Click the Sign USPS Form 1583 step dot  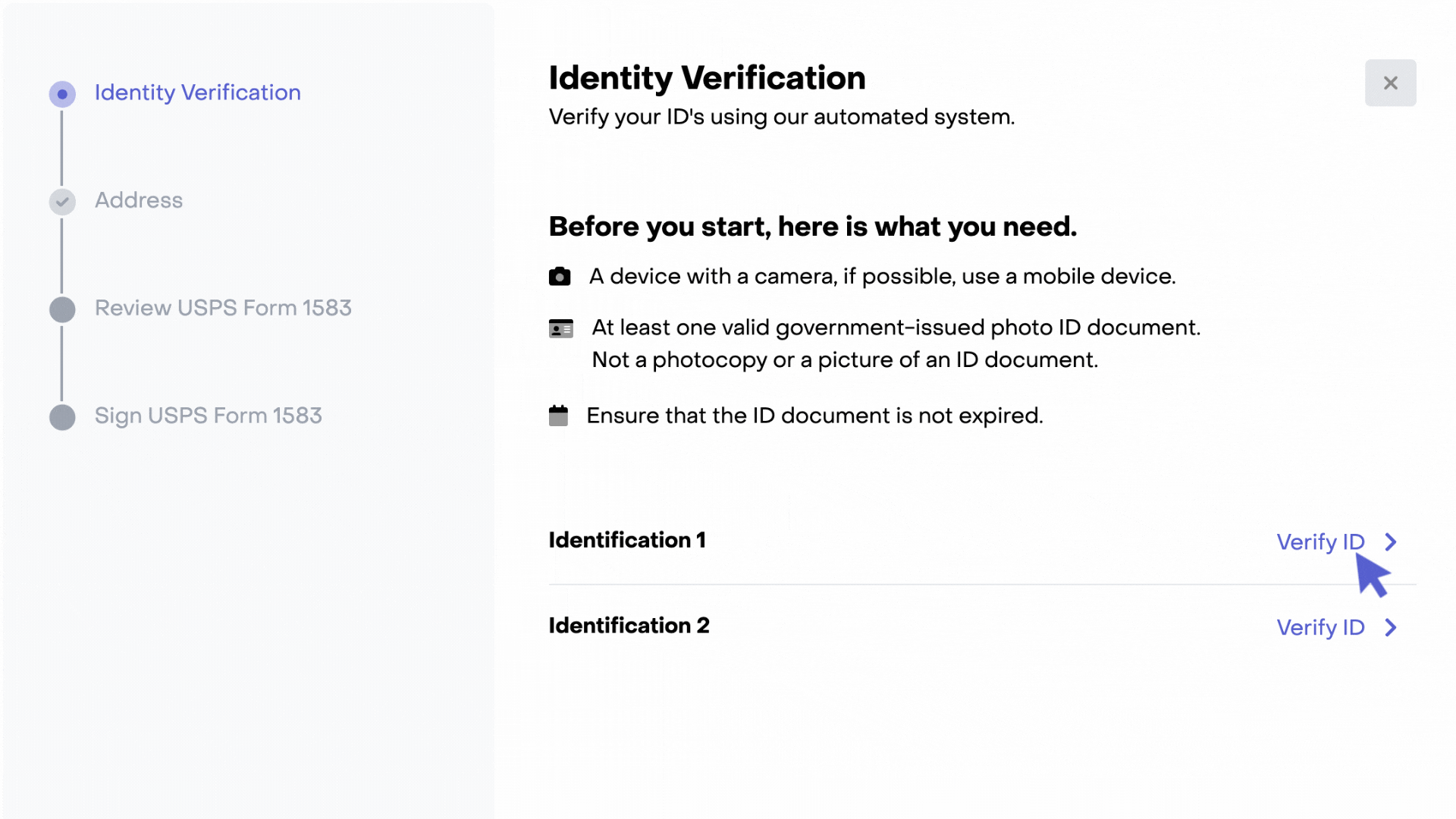pos(62,417)
